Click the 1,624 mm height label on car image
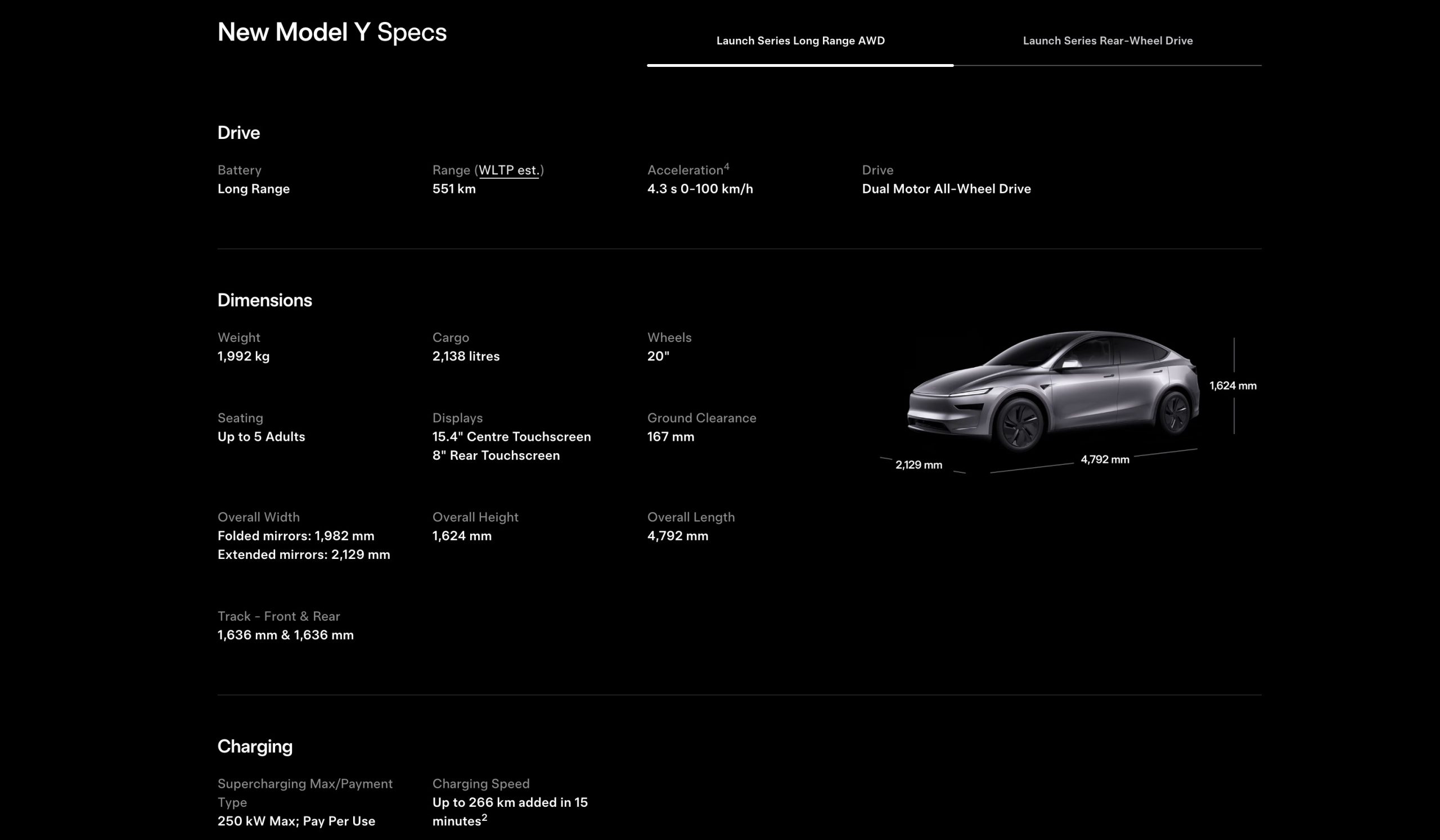This screenshot has height=840, width=1440. pos(1232,386)
